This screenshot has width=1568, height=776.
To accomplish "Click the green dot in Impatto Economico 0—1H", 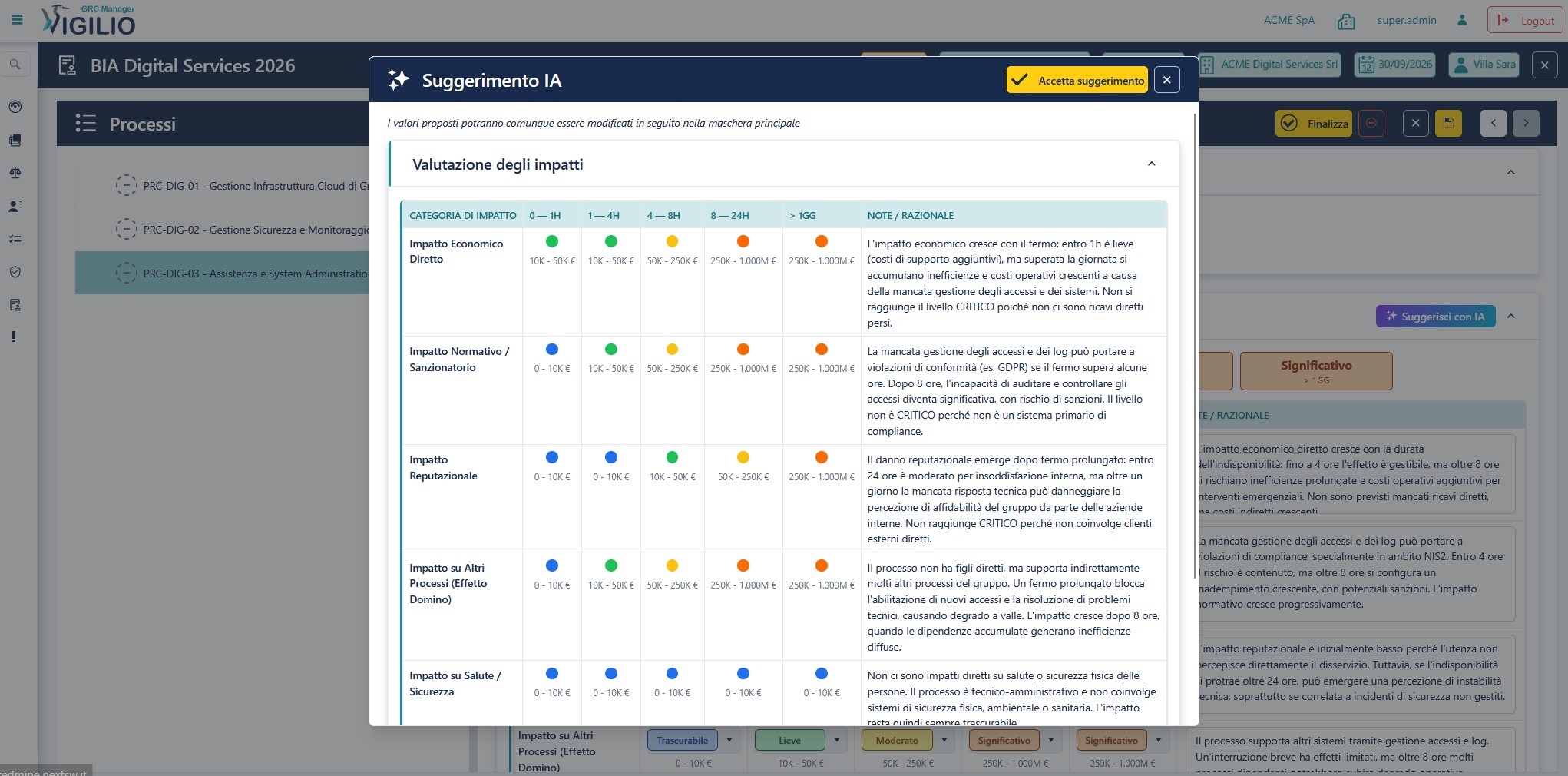I will tap(551, 241).
